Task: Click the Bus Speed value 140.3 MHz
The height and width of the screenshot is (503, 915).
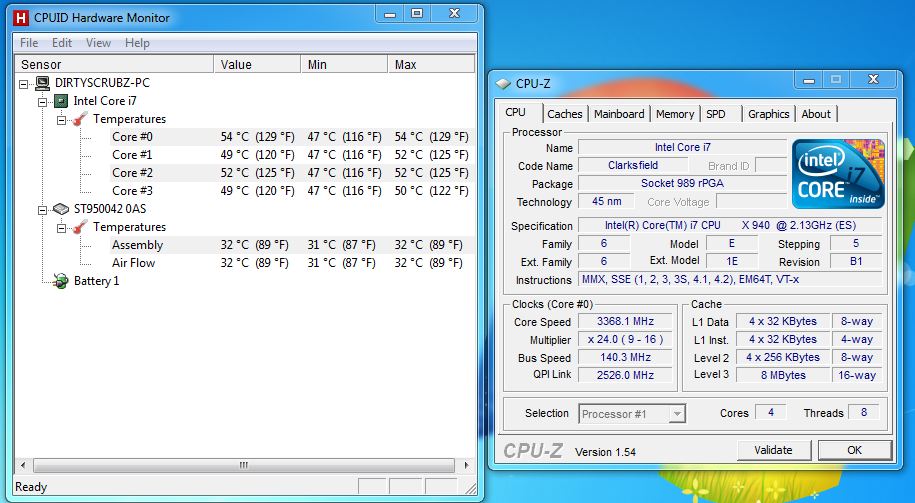Action: point(625,357)
